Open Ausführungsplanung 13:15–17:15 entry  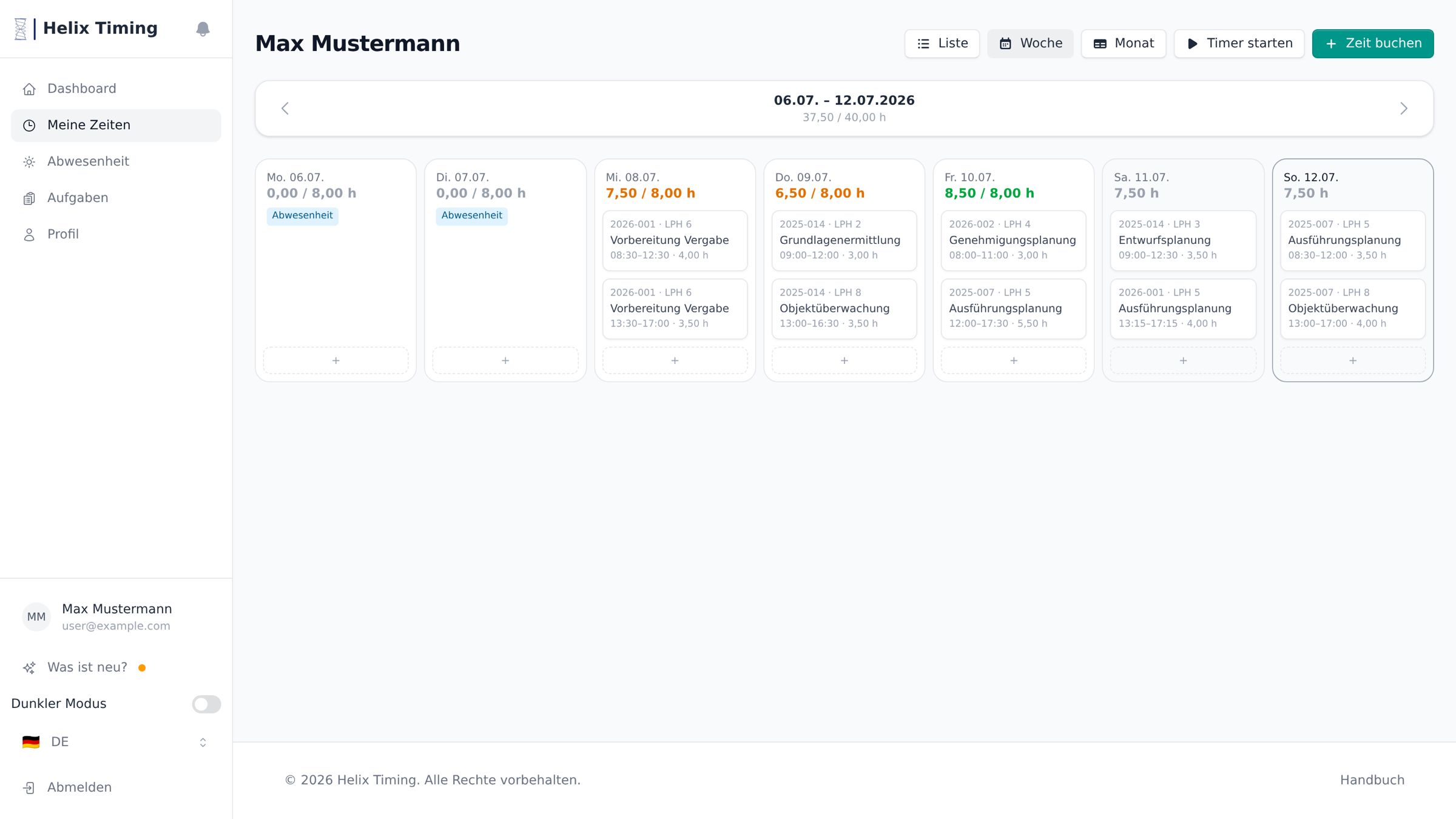click(1183, 309)
